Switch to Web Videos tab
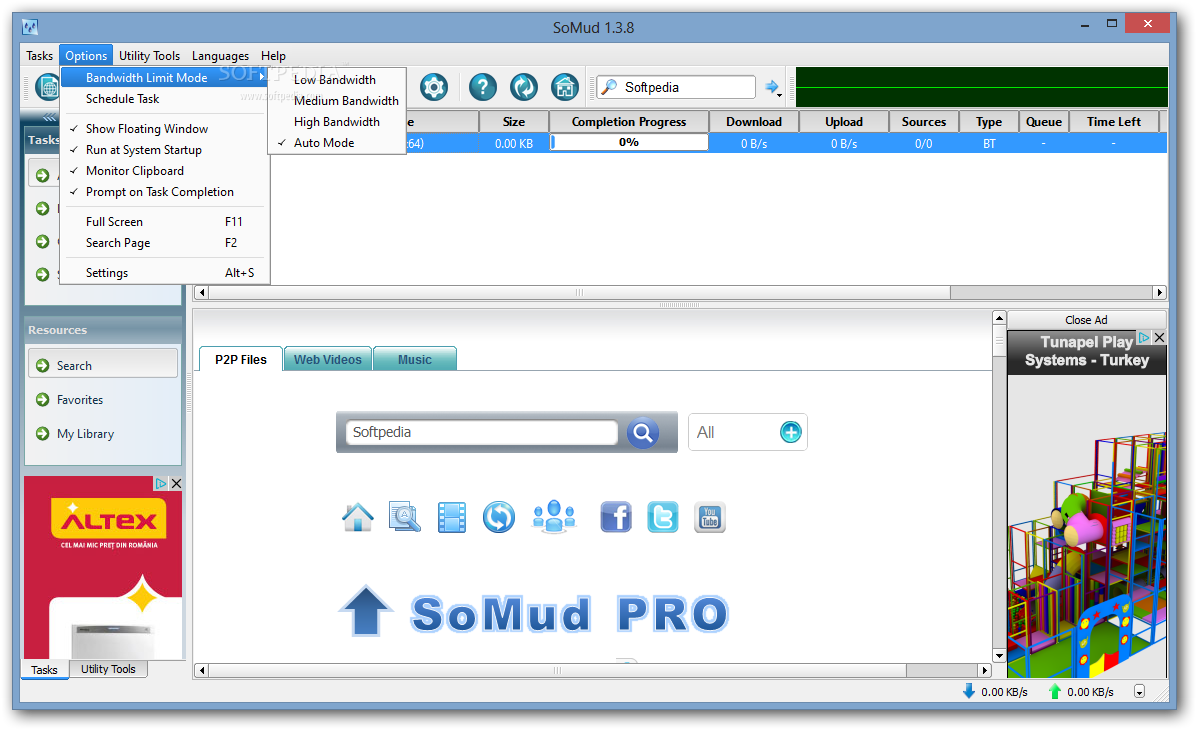 click(x=327, y=359)
